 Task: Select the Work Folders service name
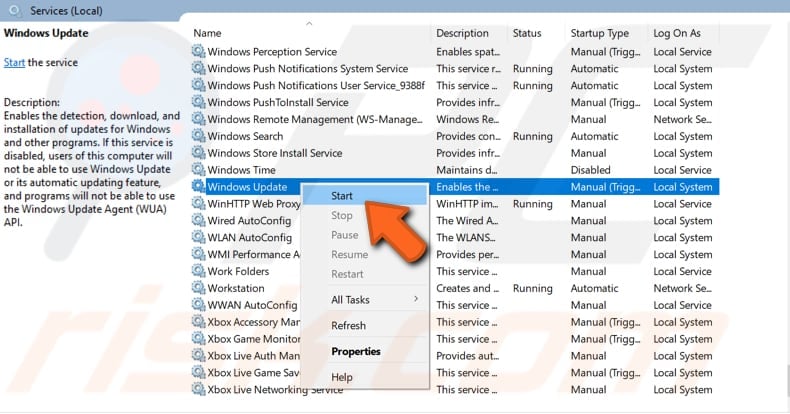[x=238, y=271]
